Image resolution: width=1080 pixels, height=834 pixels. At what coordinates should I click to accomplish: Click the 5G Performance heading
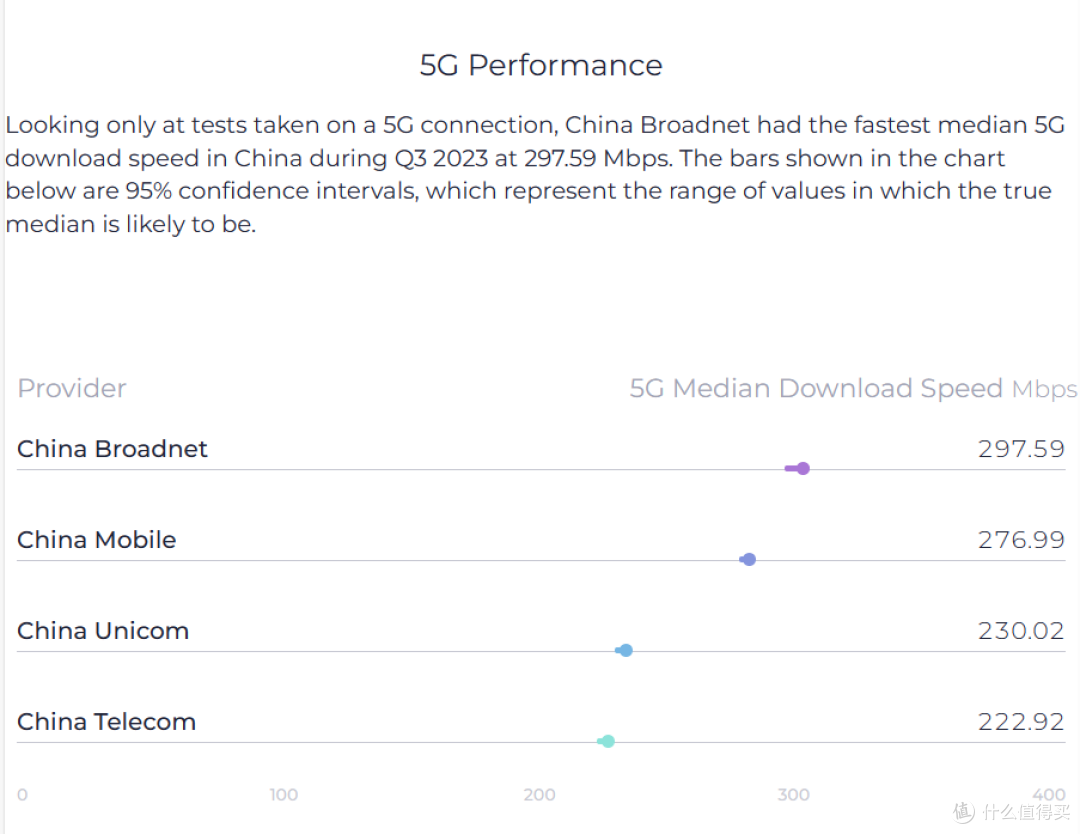(x=541, y=65)
